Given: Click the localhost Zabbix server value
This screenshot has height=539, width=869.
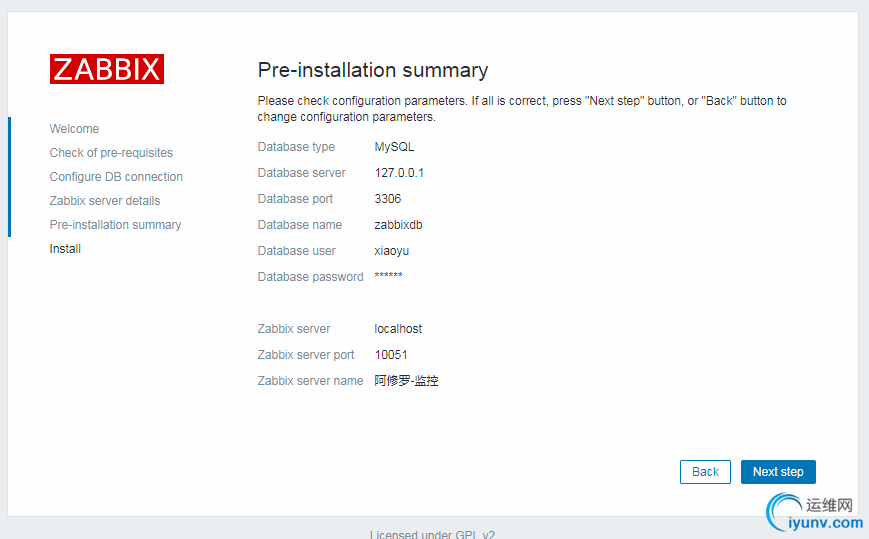Looking at the screenshot, I should pos(398,329).
